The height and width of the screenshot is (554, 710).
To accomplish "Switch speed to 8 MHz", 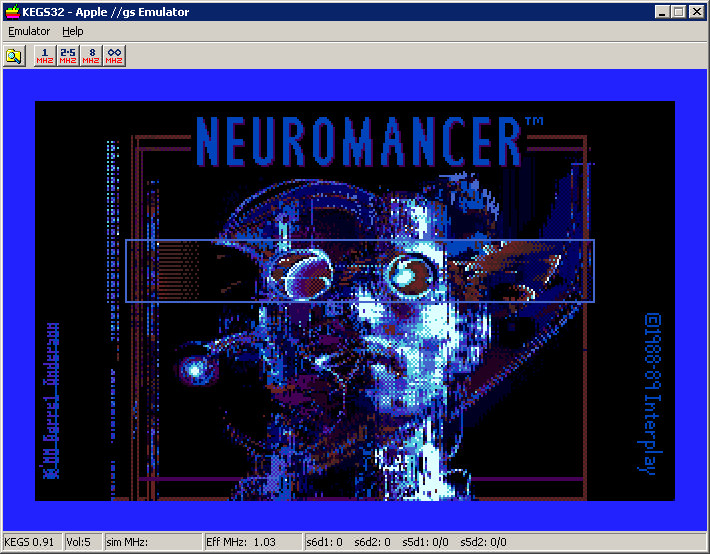I will [x=91, y=56].
